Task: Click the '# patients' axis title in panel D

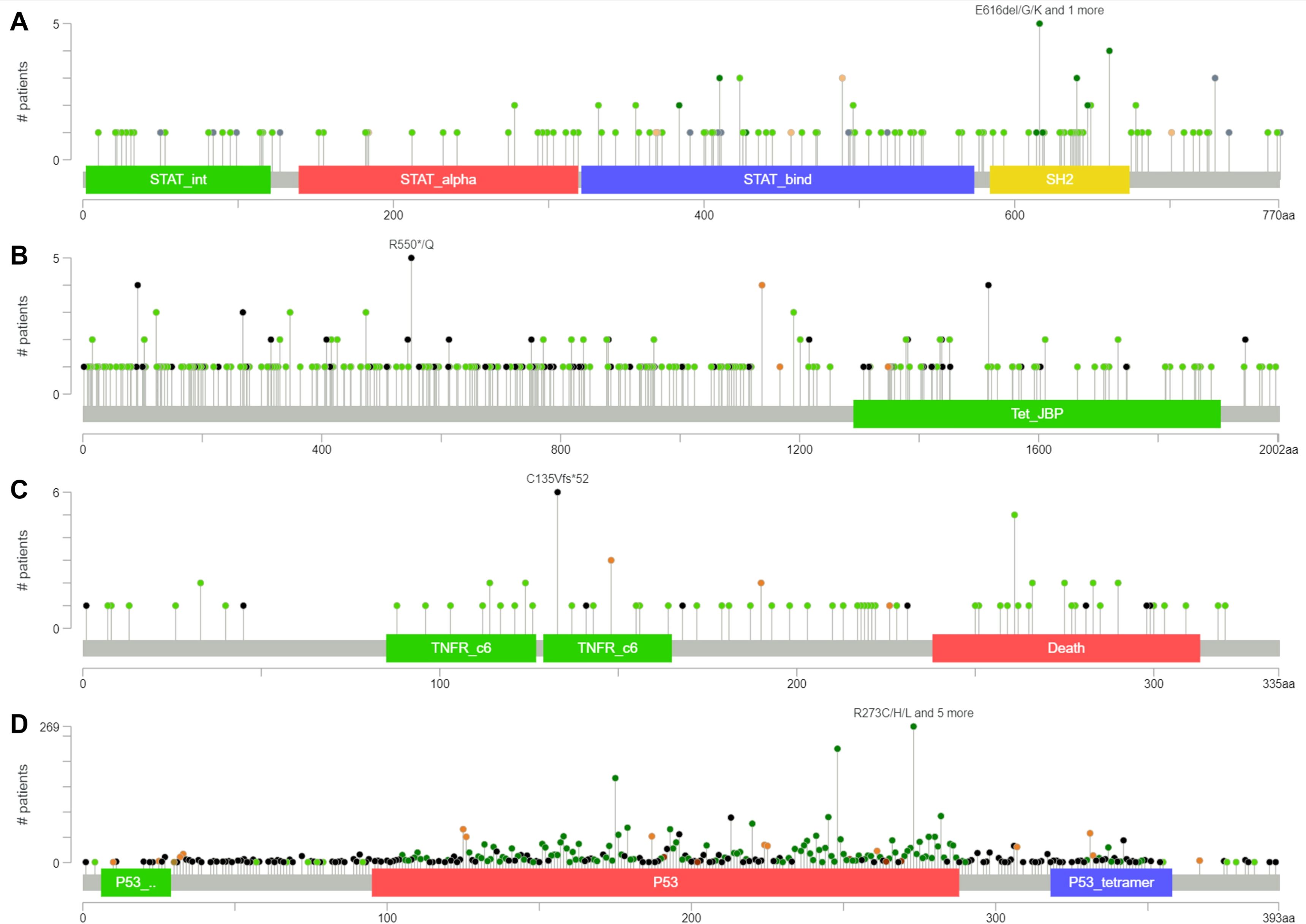Action: pyautogui.click(x=22, y=795)
